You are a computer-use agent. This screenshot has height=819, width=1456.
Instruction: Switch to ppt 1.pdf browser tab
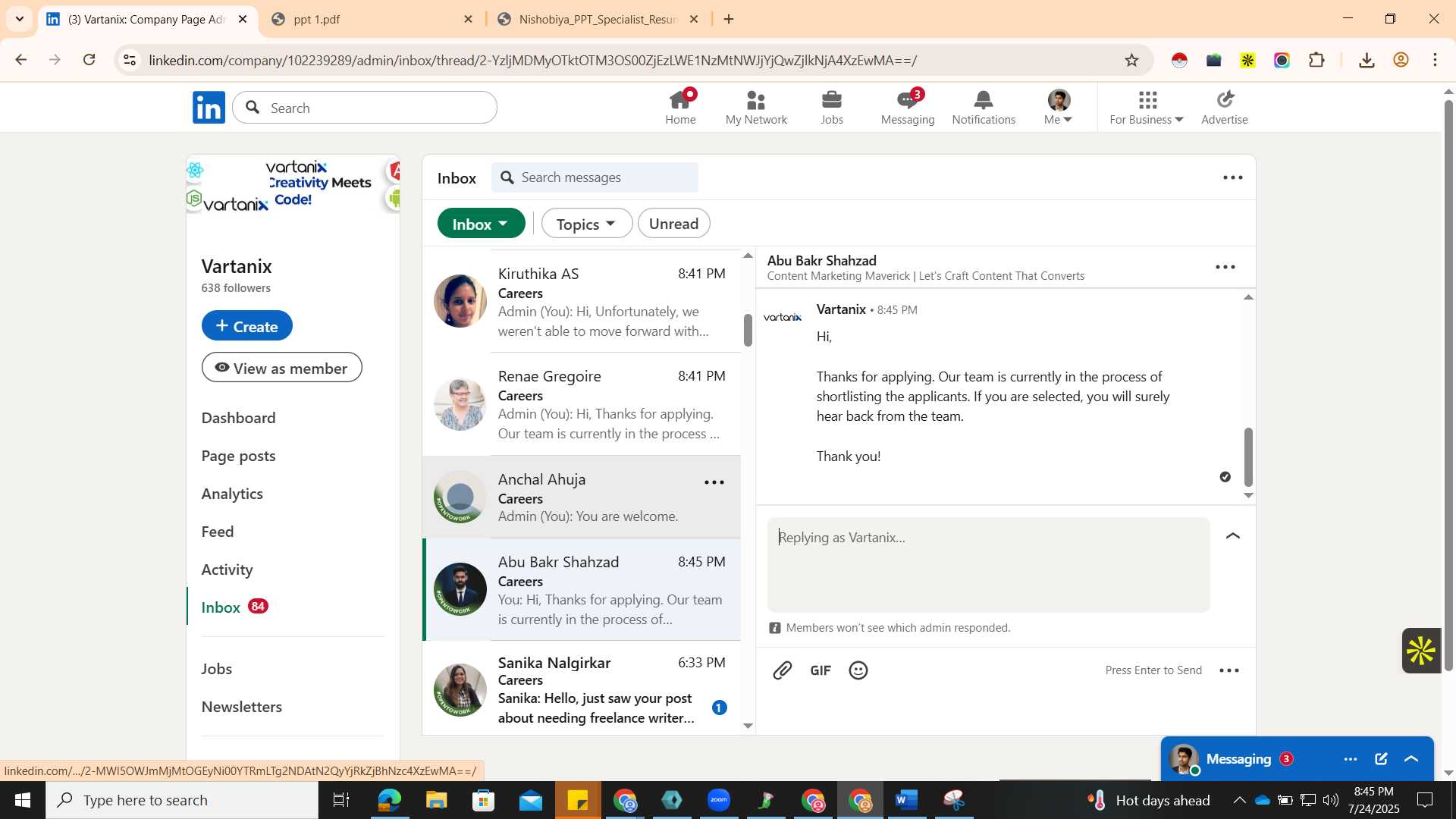372,20
